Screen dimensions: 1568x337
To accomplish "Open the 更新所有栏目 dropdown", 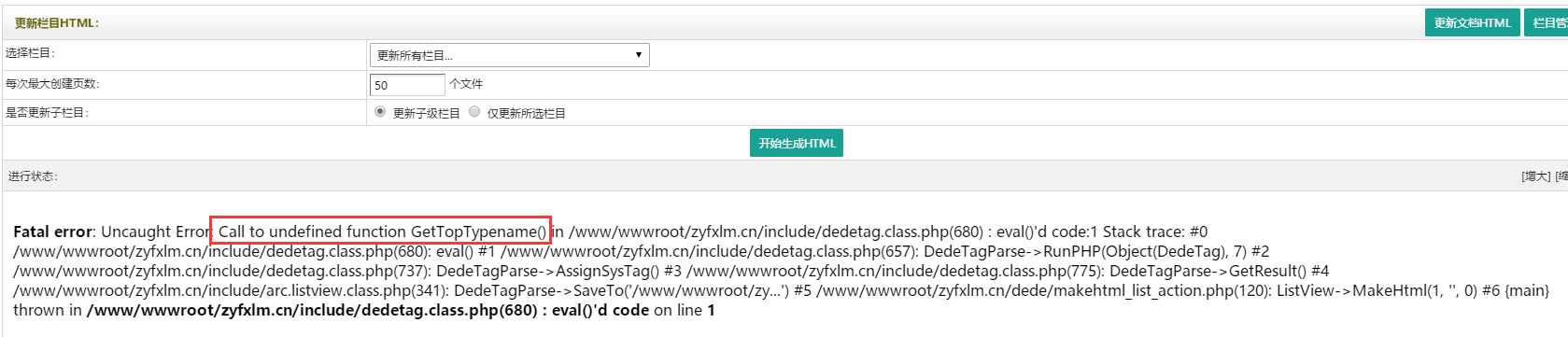I will coord(509,55).
